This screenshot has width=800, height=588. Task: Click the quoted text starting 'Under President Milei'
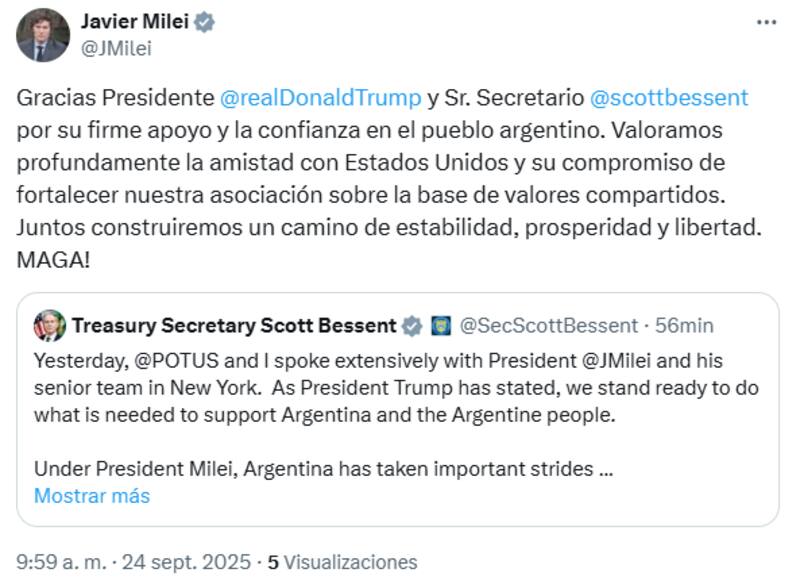[322, 470]
